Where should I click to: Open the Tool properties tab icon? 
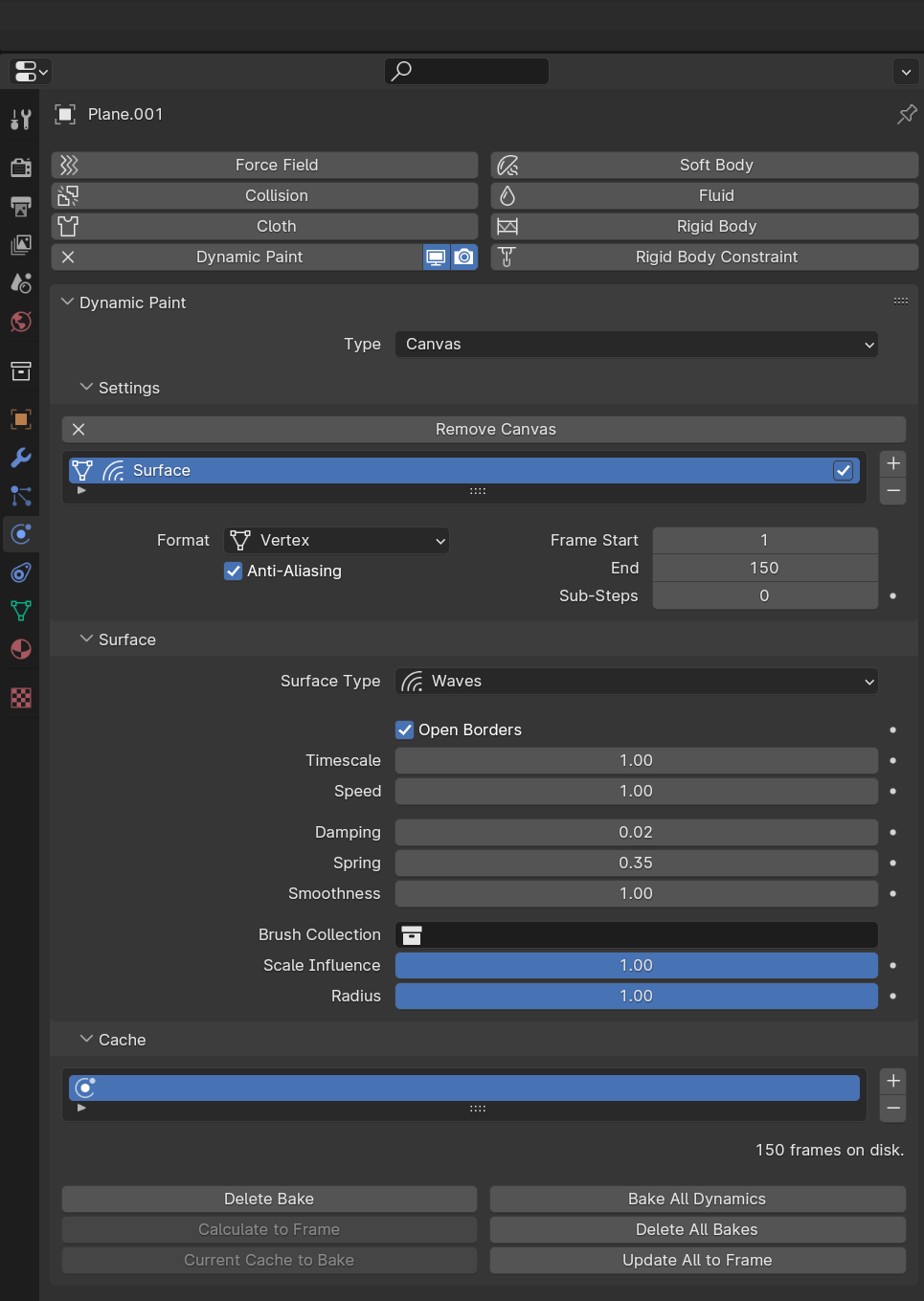pyautogui.click(x=21, y=119)
